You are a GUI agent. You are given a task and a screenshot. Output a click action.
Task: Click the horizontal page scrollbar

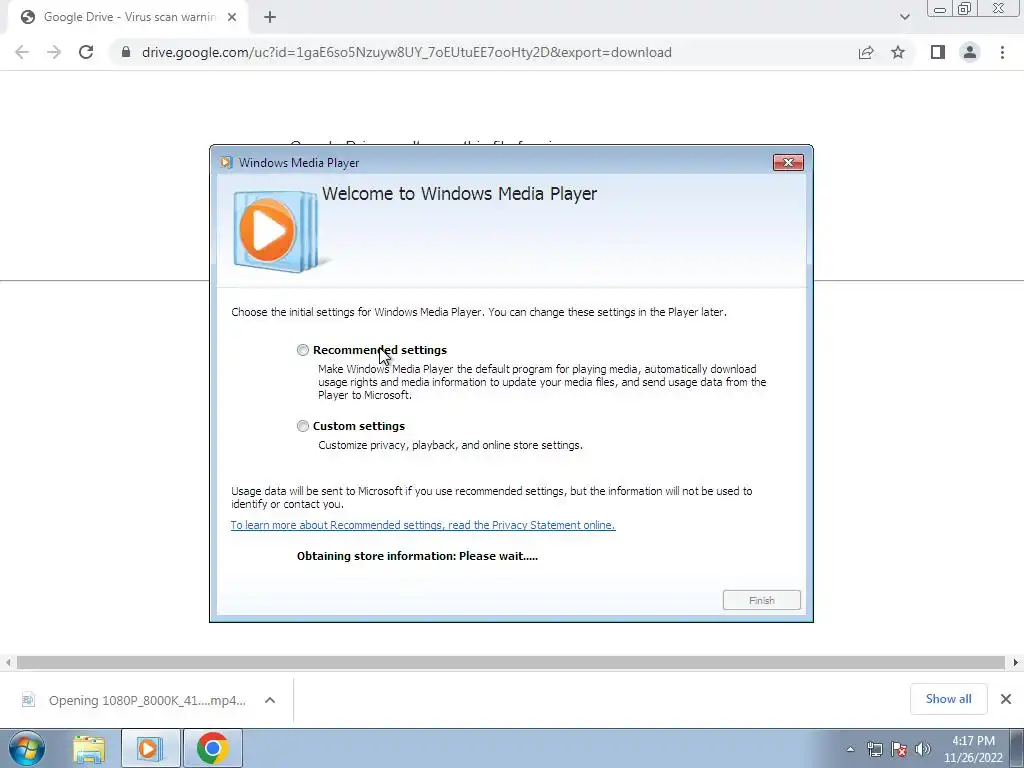click(511, 662)
